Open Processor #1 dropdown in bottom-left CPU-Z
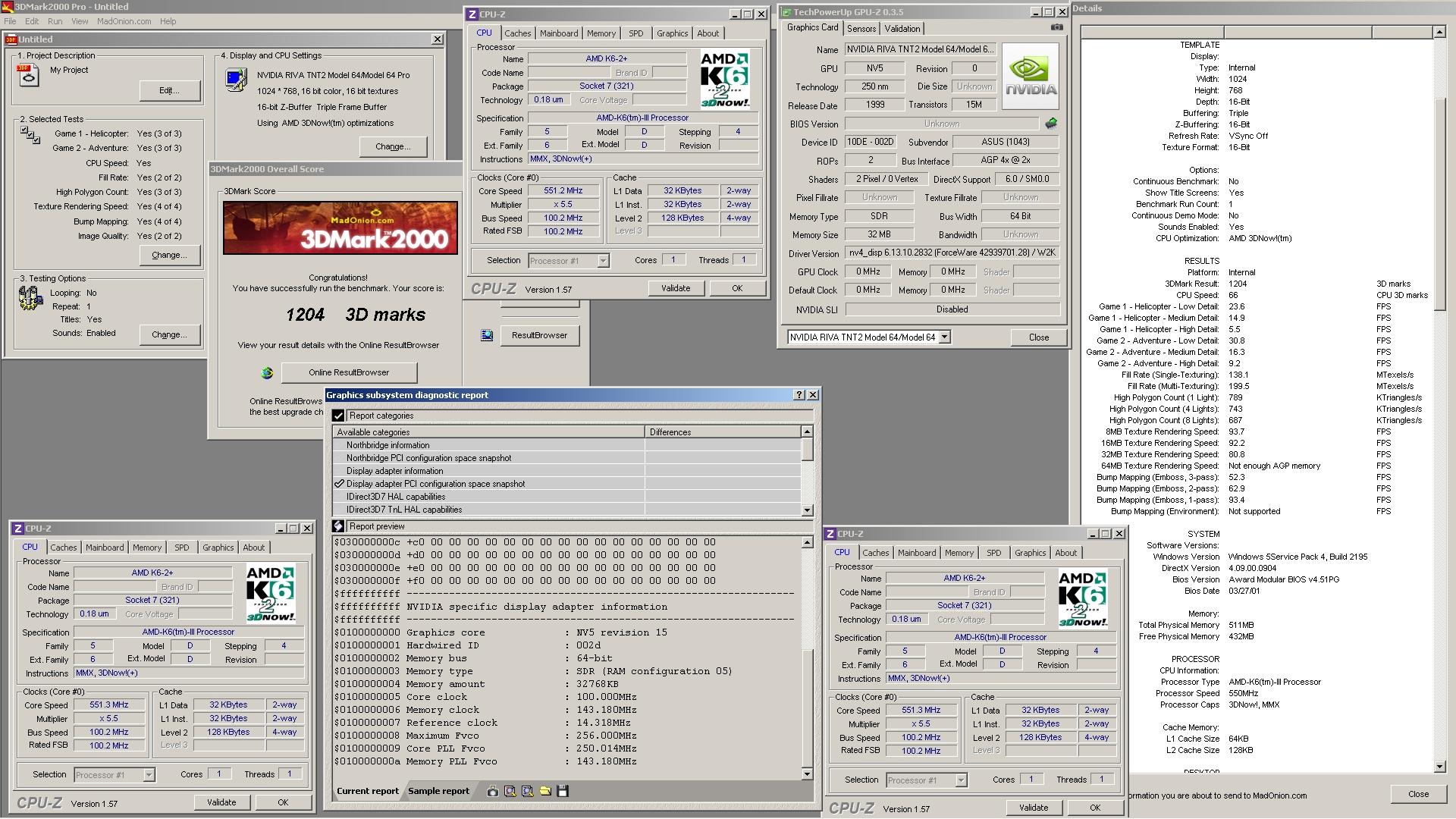The image size is (1456, 819). tap(149, 775)
